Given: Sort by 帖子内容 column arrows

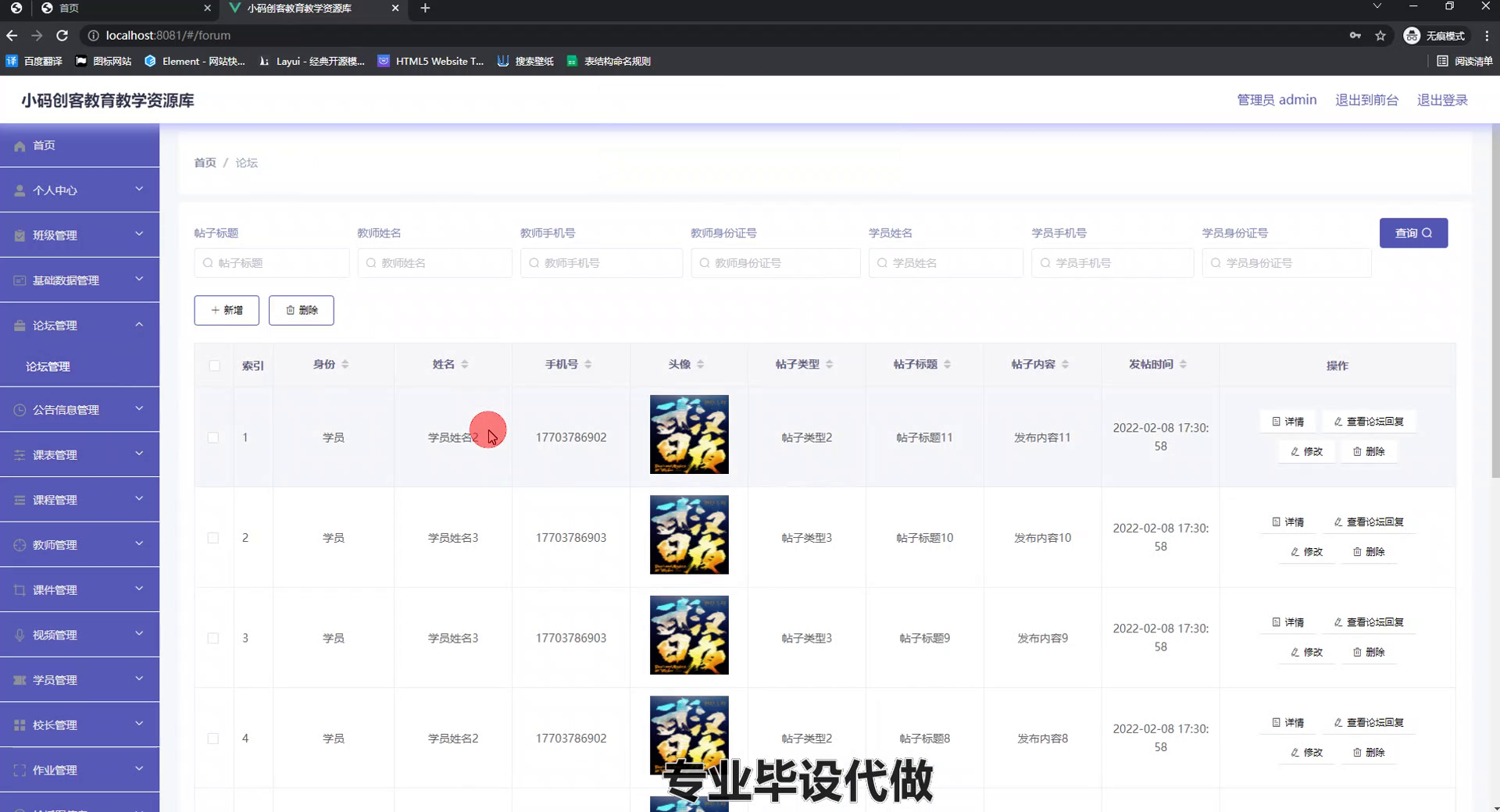Looking at the screenshot, I should click(x=1066, y=365).
